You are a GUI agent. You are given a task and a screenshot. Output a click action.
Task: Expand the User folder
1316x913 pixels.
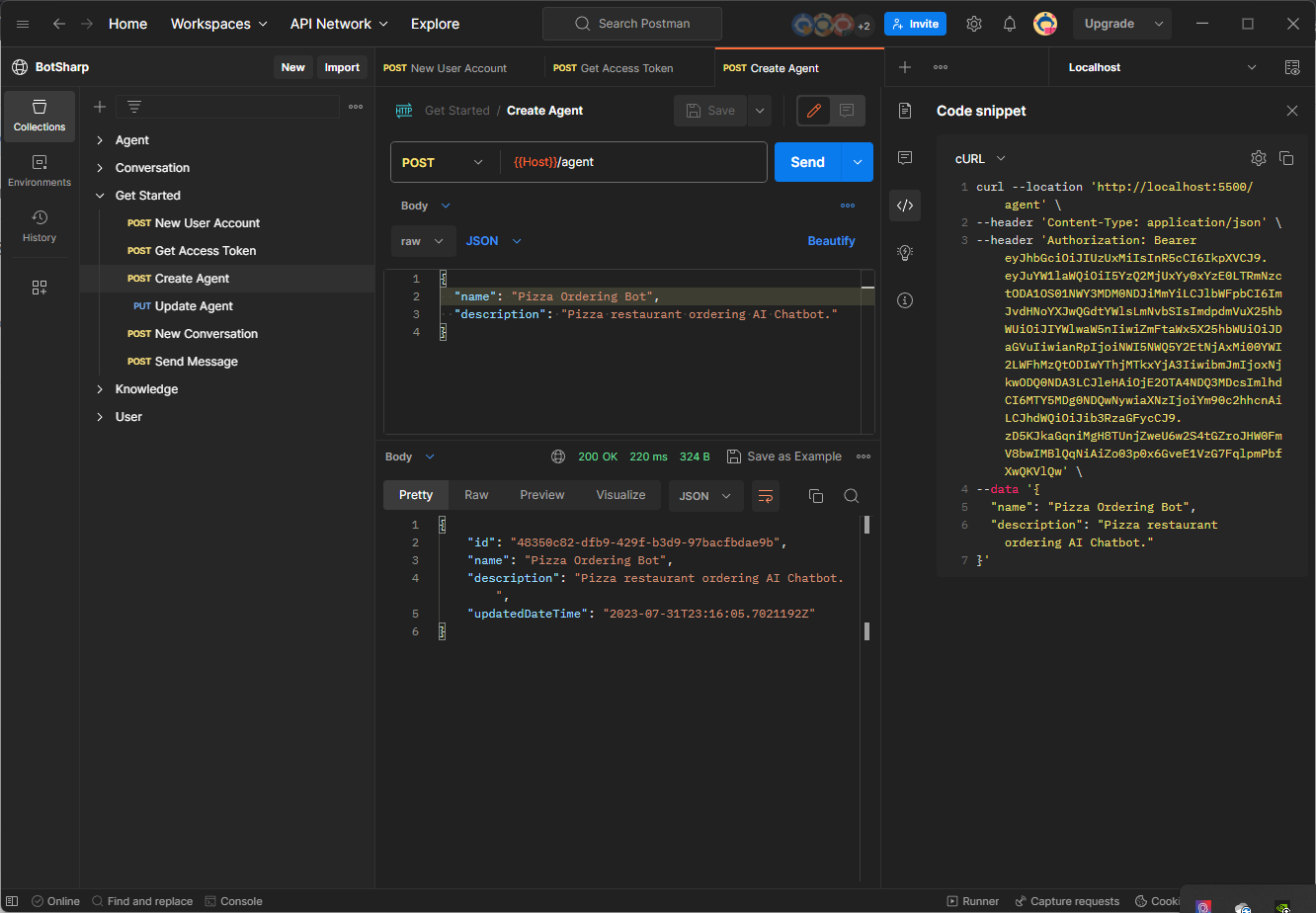point(100,417)
